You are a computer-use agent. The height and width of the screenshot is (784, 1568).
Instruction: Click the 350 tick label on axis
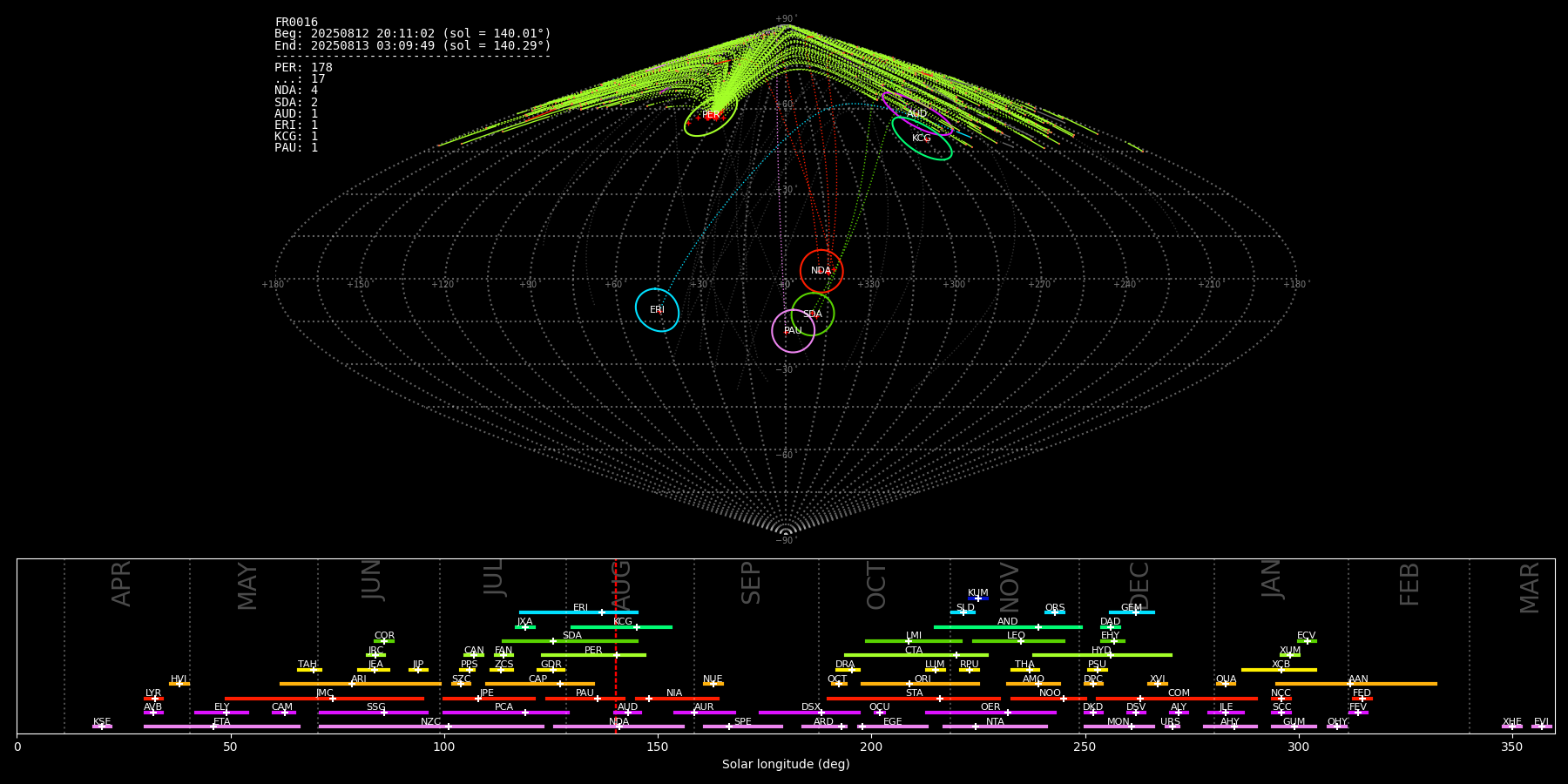click(1511, 747)
